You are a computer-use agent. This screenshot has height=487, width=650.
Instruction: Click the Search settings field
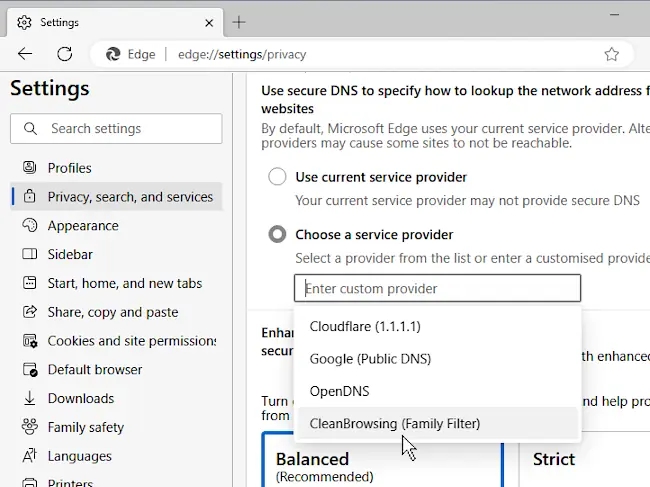tap(116, 128)
